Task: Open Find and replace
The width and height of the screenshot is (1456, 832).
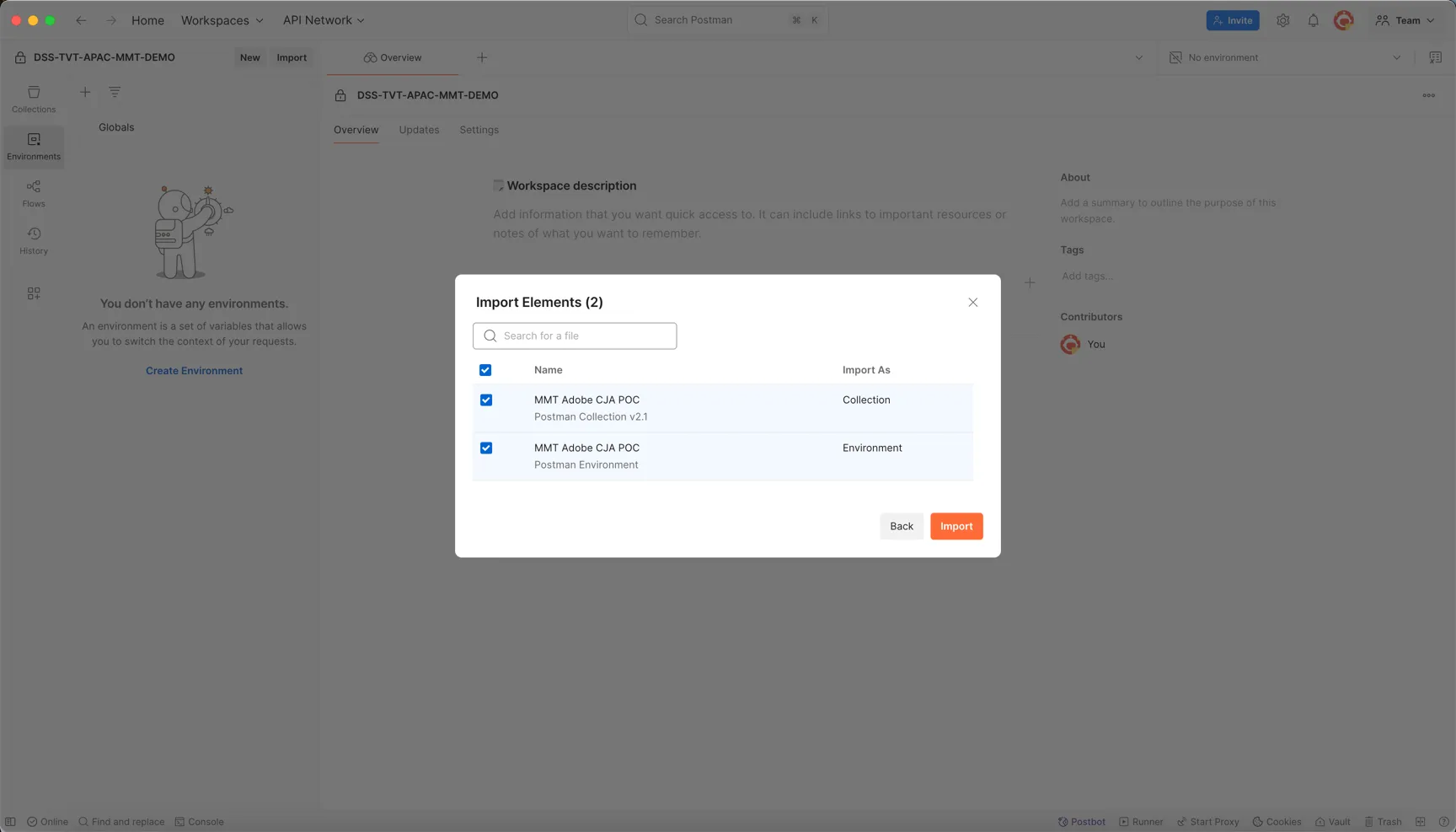Action: (x=121, y=822)
